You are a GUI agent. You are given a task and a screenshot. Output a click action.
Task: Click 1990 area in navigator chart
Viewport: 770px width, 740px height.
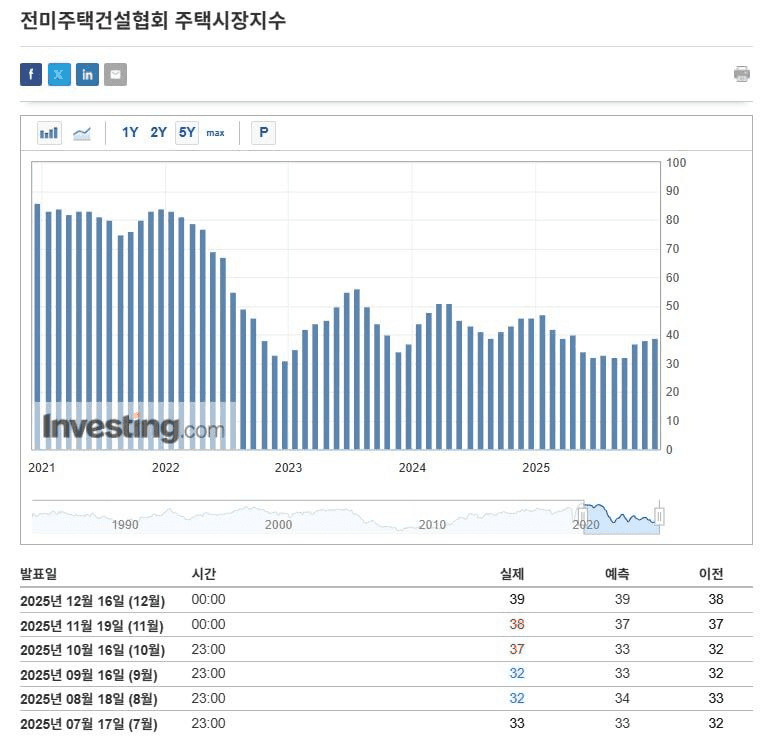tap(125, 520)
